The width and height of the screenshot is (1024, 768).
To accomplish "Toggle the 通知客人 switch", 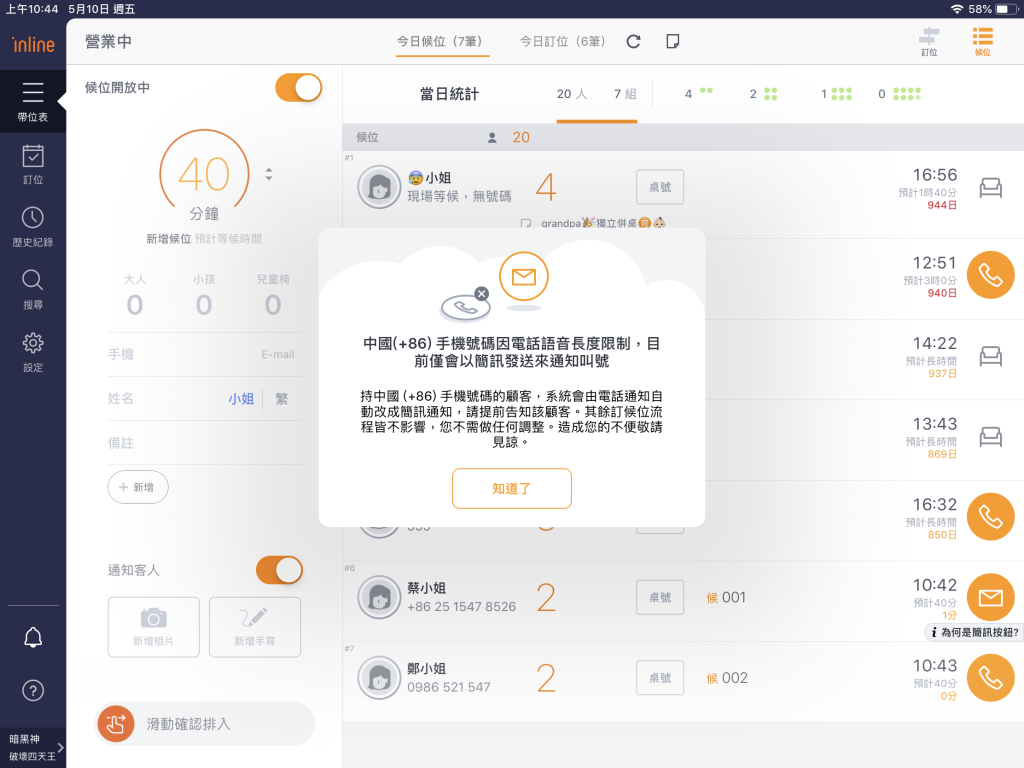I will click(279, 570).
